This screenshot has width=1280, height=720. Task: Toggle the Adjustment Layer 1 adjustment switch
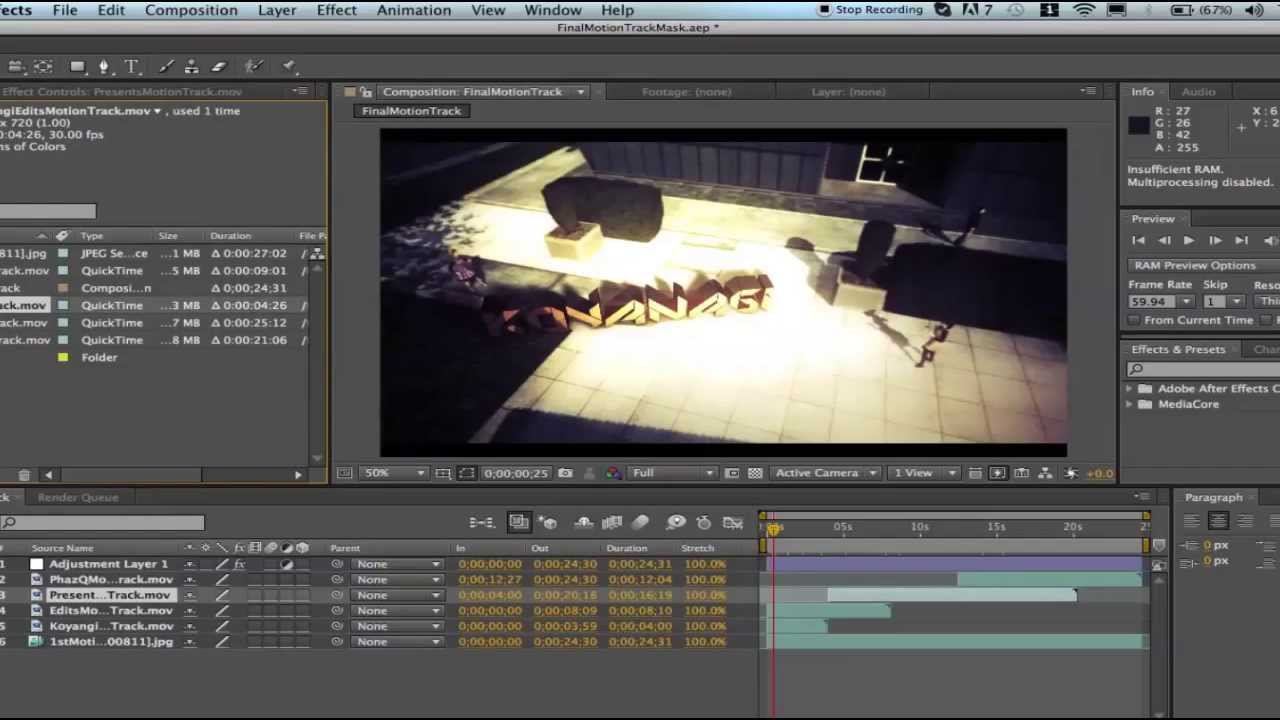(x=287, y=565)
